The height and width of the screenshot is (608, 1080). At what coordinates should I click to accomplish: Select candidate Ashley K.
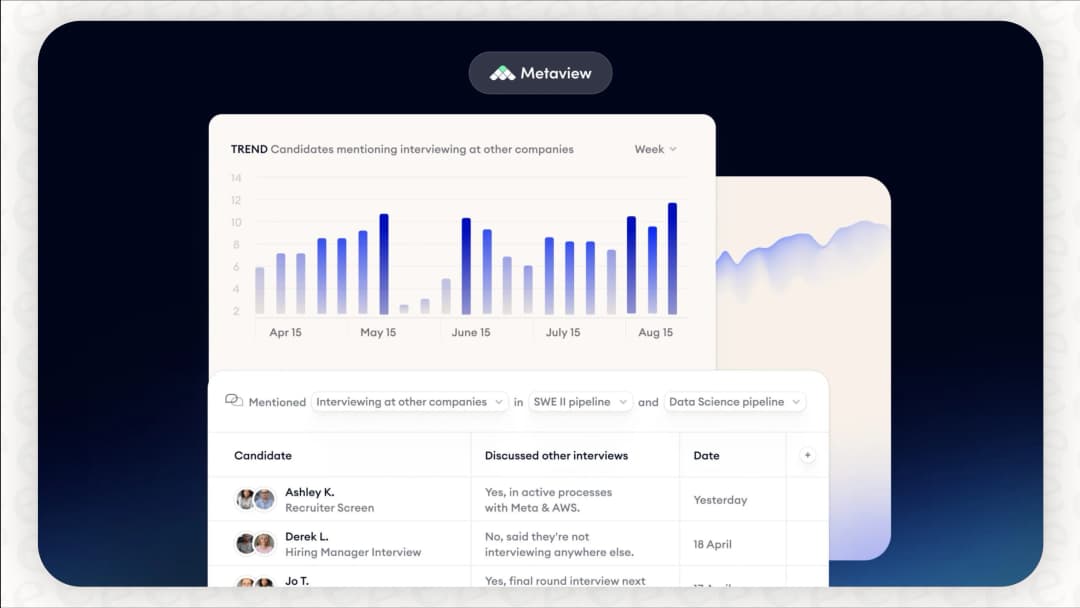point(309,492)
